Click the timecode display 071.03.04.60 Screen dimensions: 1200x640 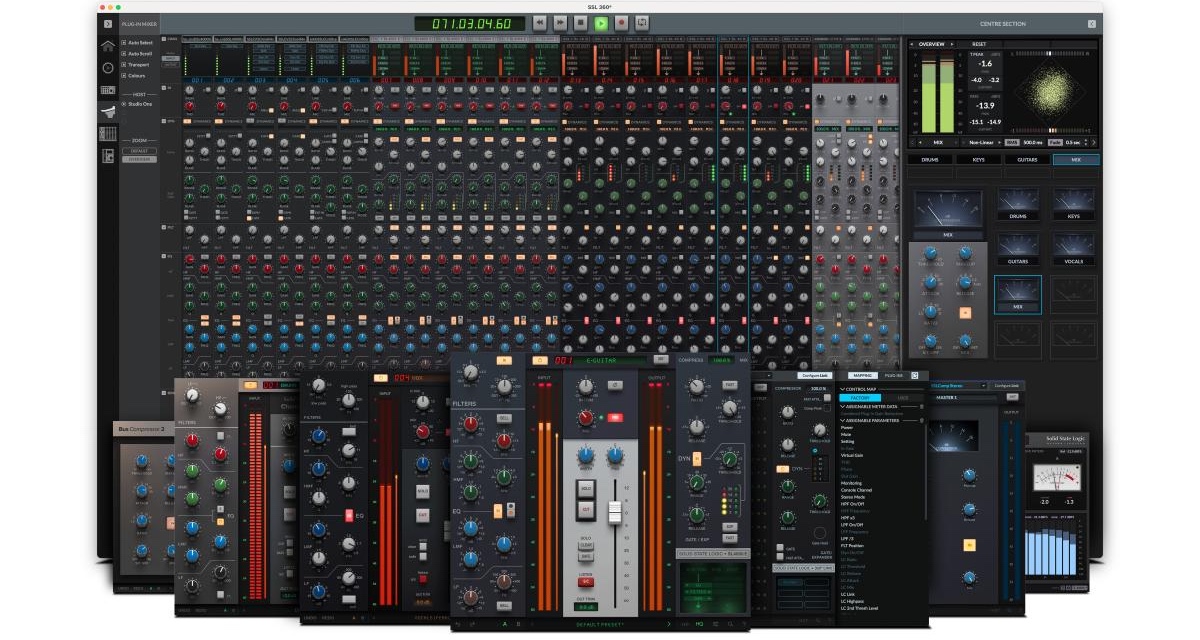tap(469, 23)
